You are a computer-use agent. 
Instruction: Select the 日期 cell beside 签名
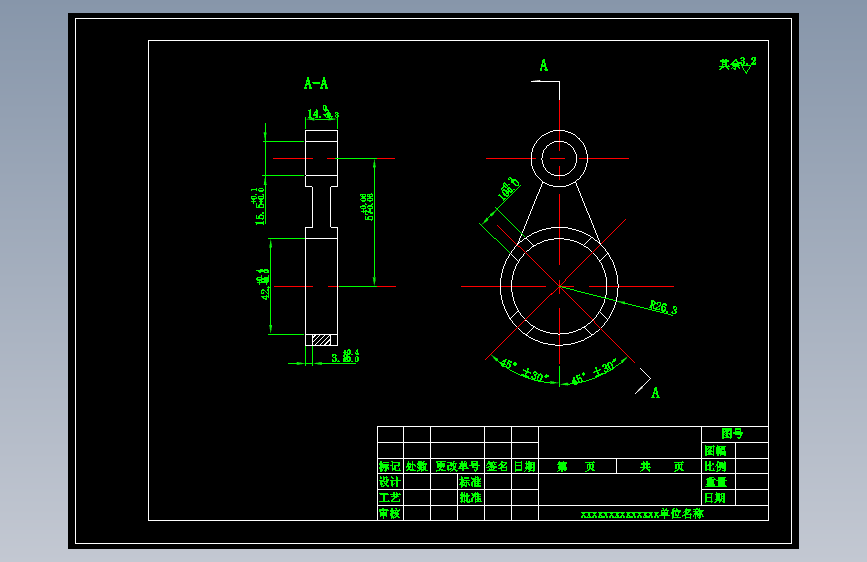pos(525,466)
